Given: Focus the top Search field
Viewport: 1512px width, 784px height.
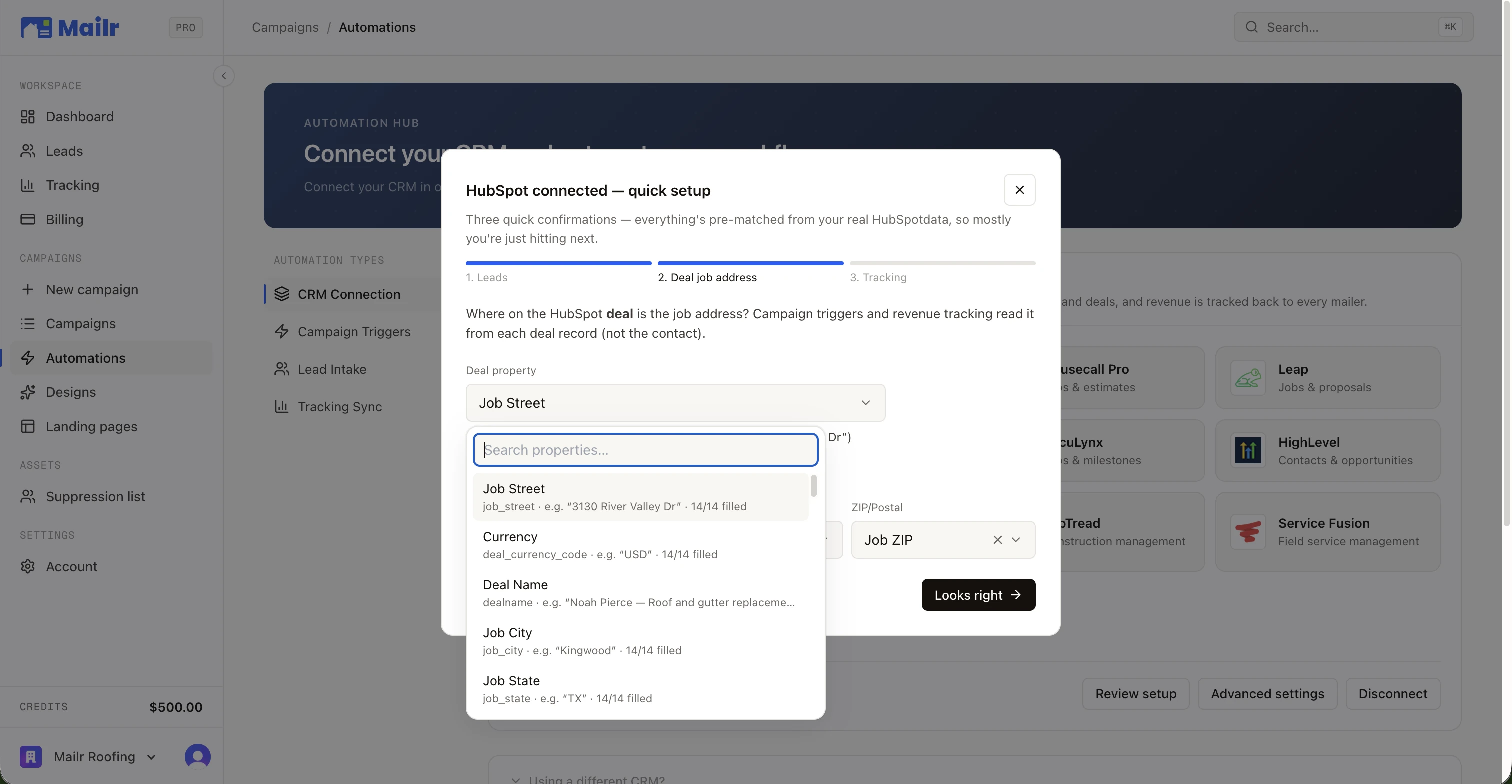Looking at the screenshot, I should pyautogui.click(x=1353, y=27).
